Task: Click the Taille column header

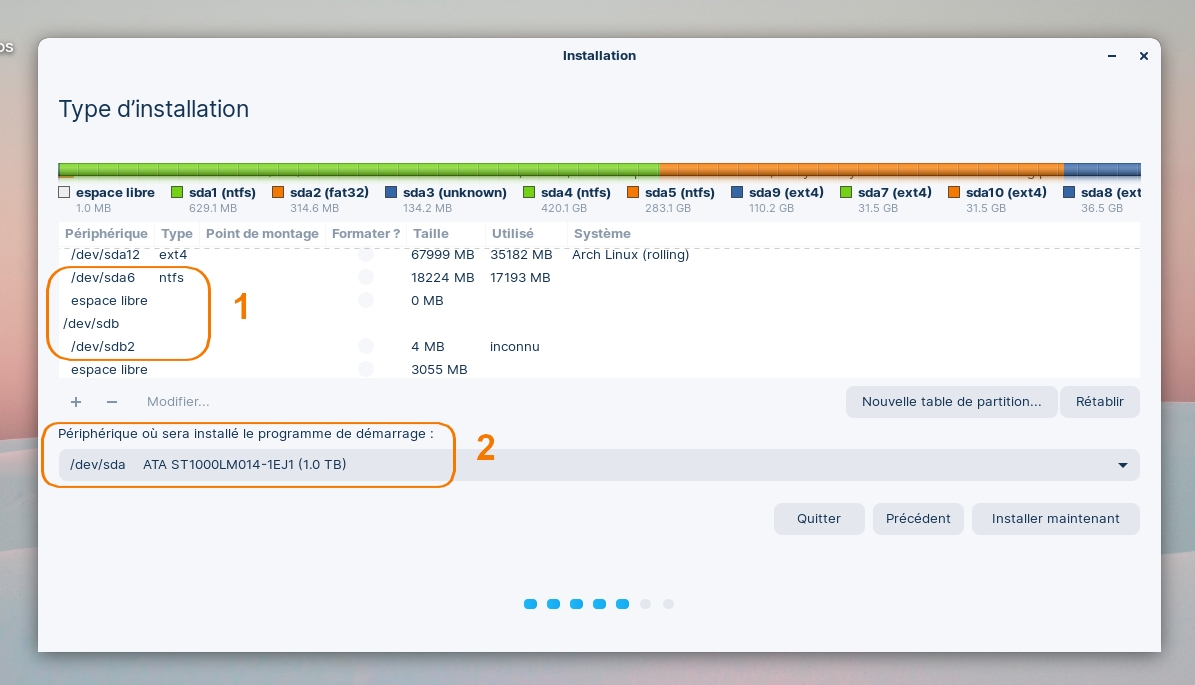Action: click(430, 234)
